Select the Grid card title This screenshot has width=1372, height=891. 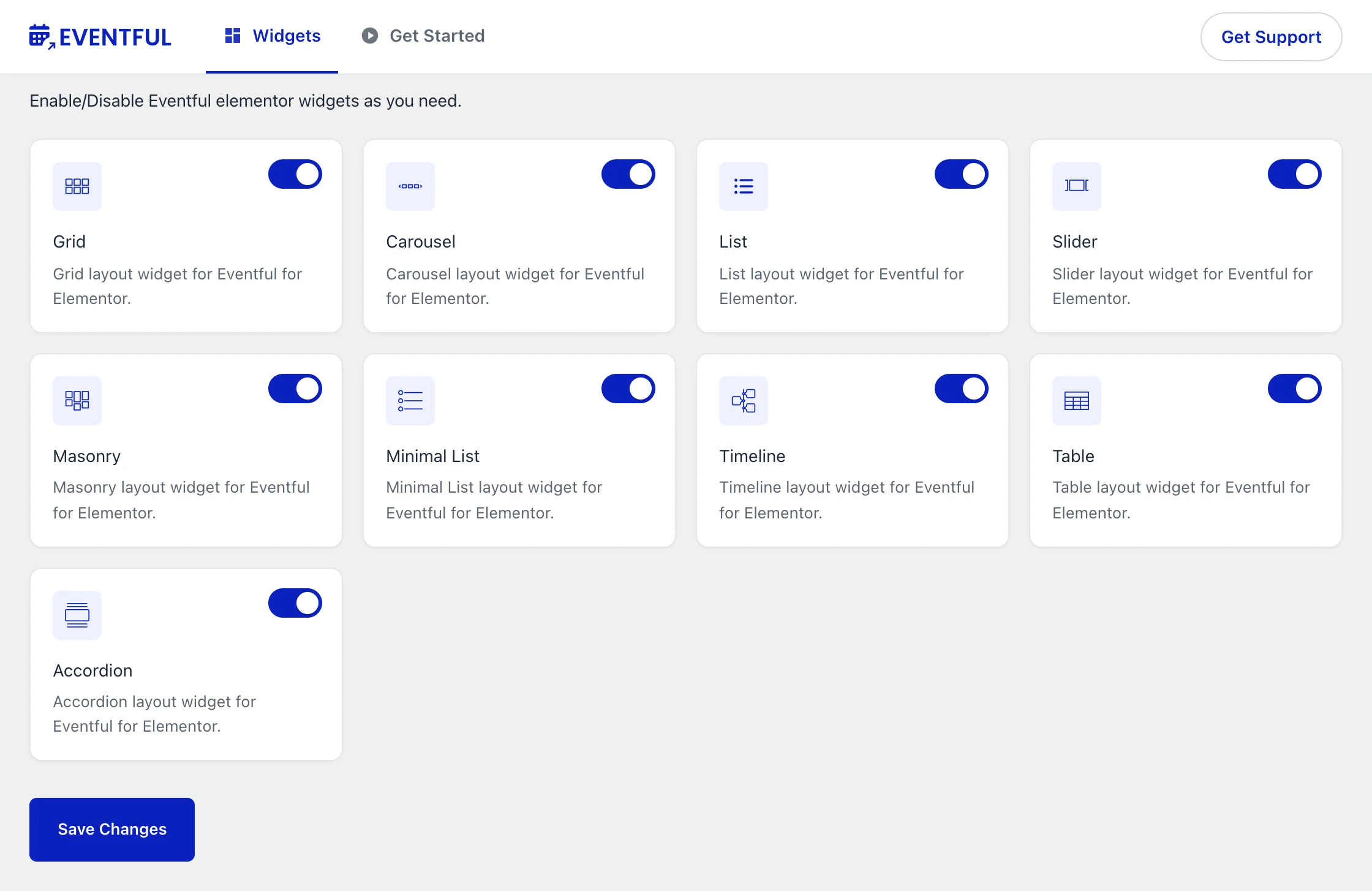pos(69,241)
